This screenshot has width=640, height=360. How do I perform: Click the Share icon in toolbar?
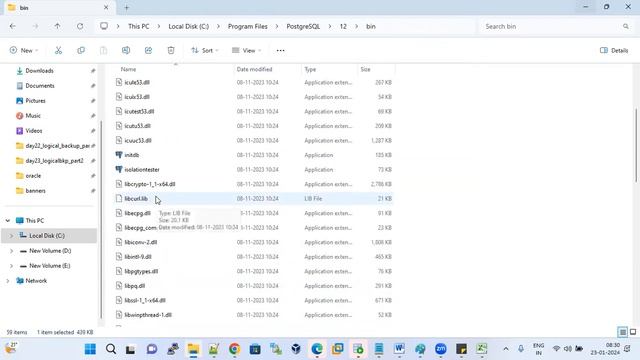(x=148, y=50)
